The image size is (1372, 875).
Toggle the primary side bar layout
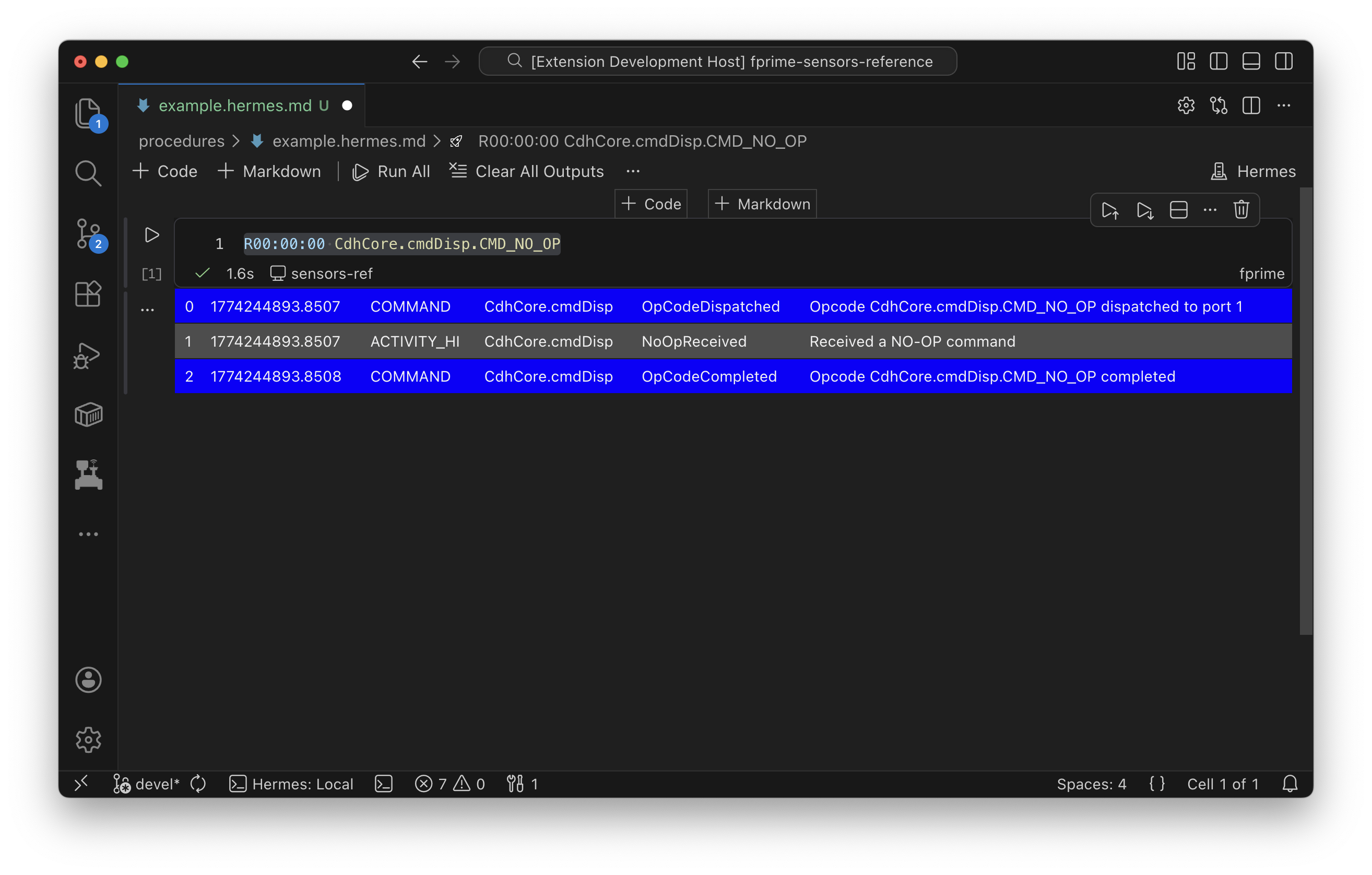click(x=1218, y=62)
